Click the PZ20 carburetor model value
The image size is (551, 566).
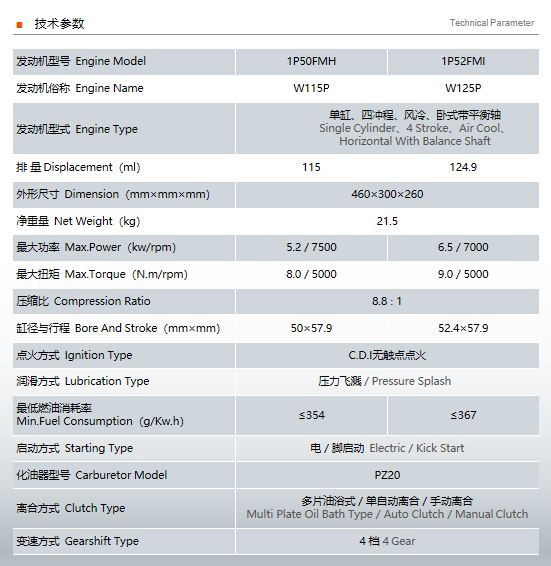point(387,475)
